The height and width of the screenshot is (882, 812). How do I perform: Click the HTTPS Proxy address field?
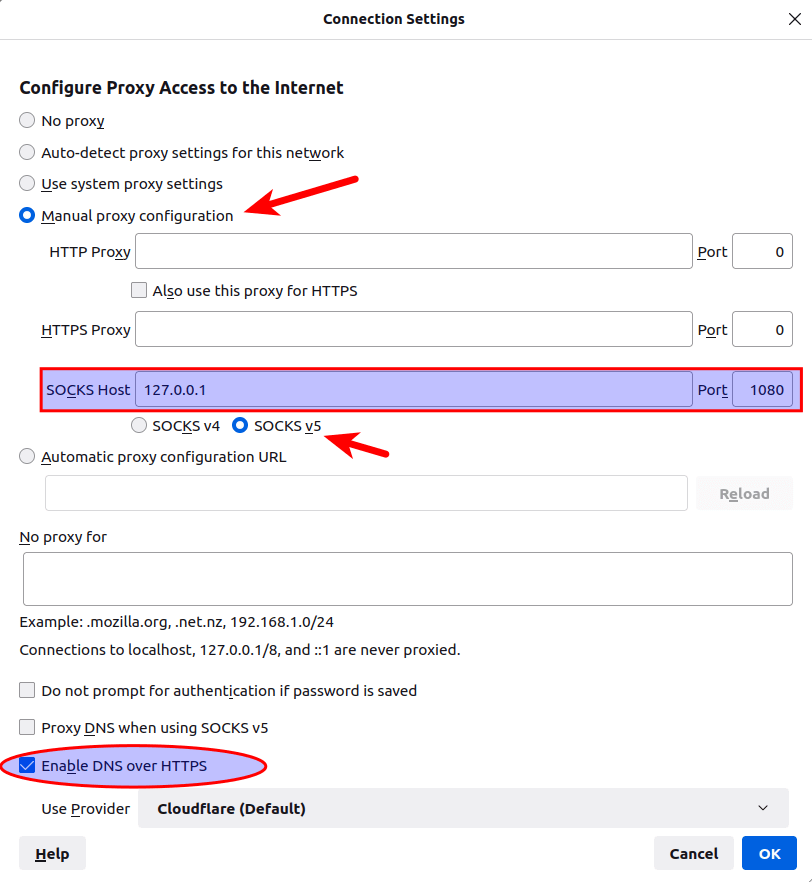[x=414, y=330]
